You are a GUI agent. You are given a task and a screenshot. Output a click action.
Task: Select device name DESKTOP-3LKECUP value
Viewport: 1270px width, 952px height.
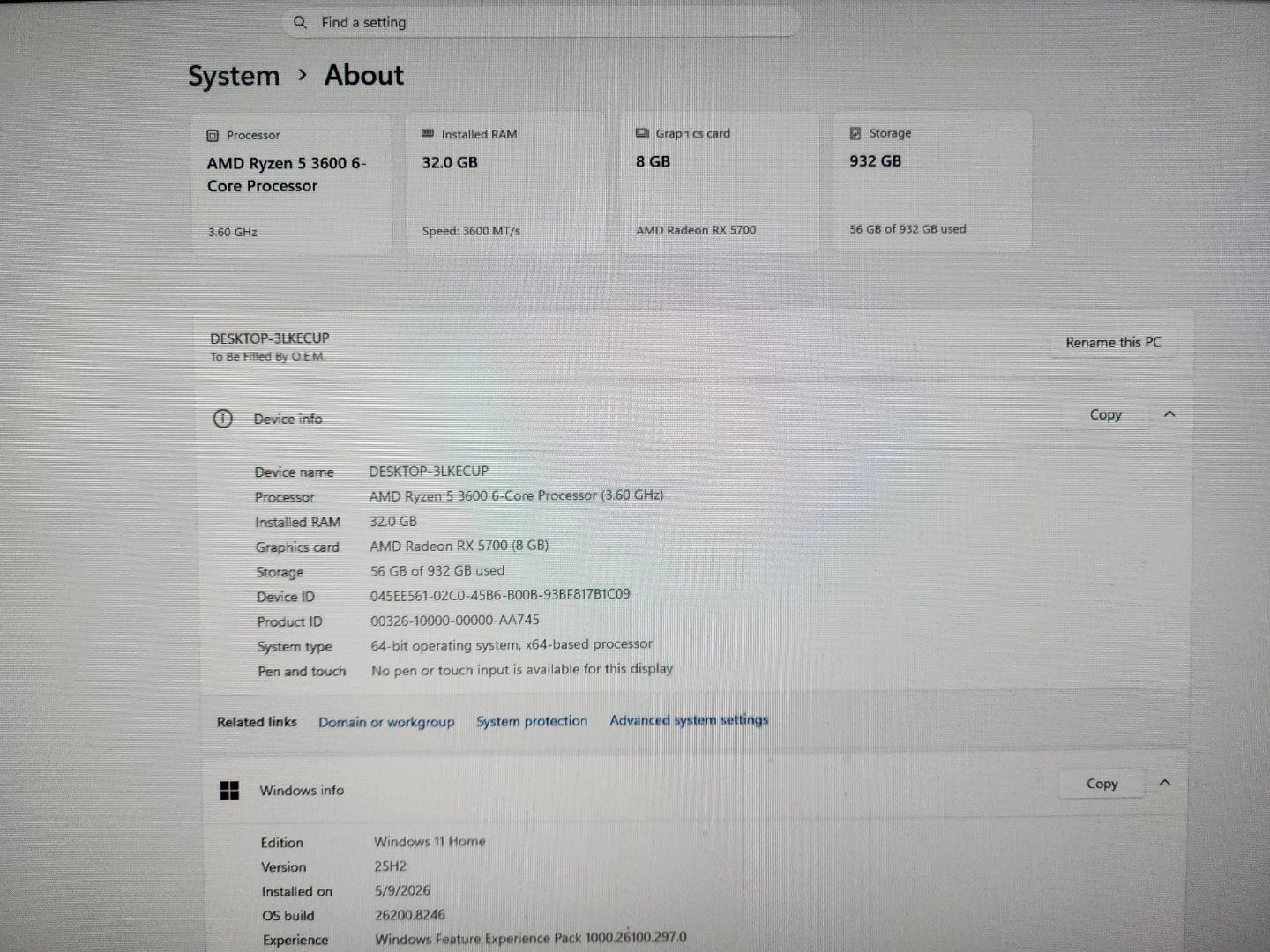tap(429, 472)
